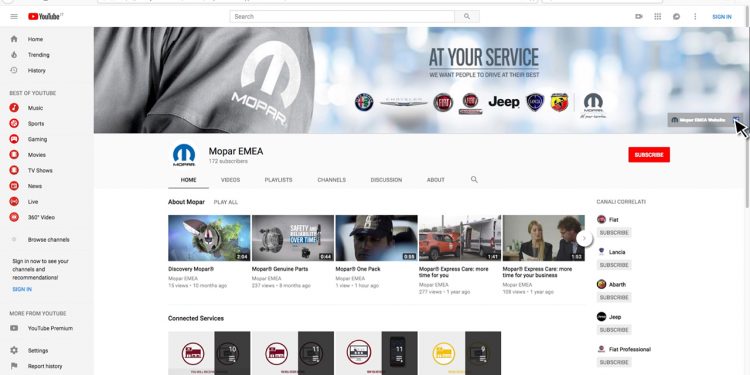Viewport: 750px width, 375px height.
Task: Open the Lancia related channel name
Action: 617,252
